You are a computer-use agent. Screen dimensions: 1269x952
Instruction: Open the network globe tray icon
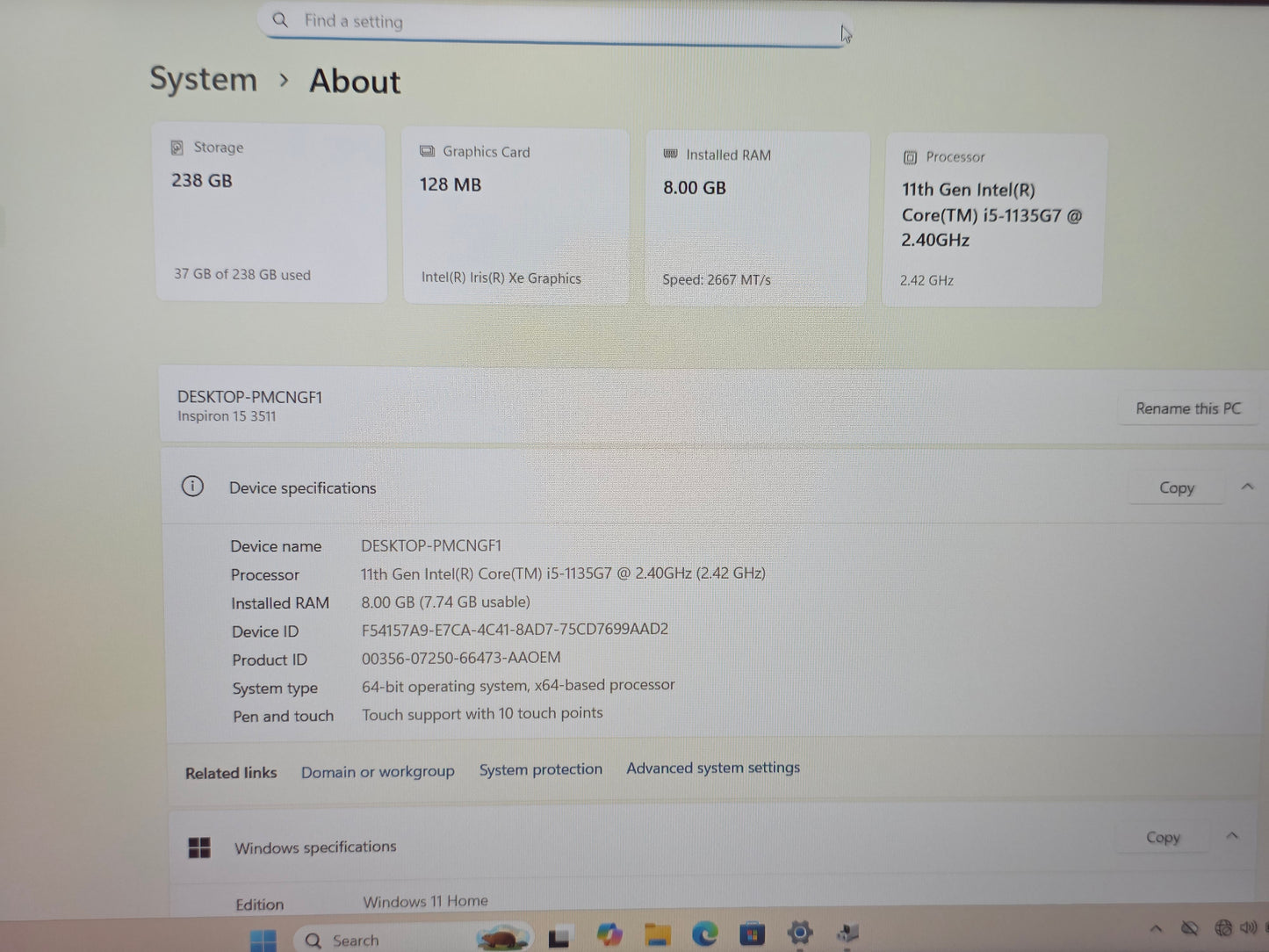[x=1223, y=927]
